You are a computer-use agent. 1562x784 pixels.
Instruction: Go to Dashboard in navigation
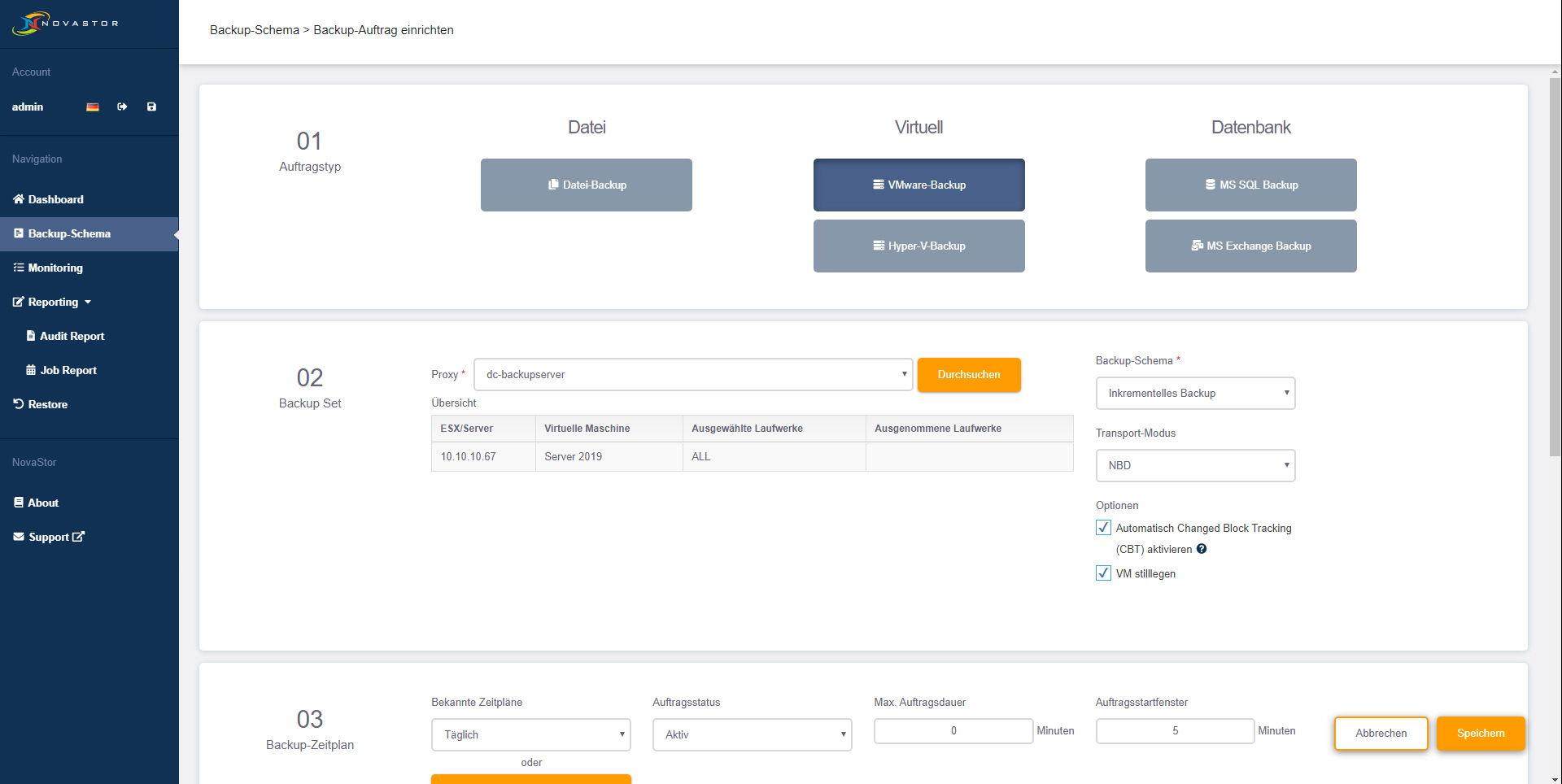click(x=55, y=199)
